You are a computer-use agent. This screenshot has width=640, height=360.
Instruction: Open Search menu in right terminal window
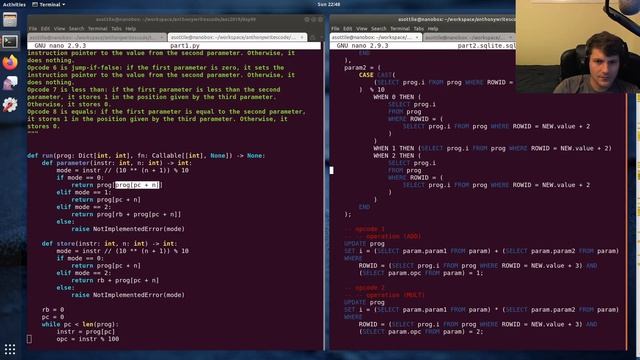tap(379, 29)
